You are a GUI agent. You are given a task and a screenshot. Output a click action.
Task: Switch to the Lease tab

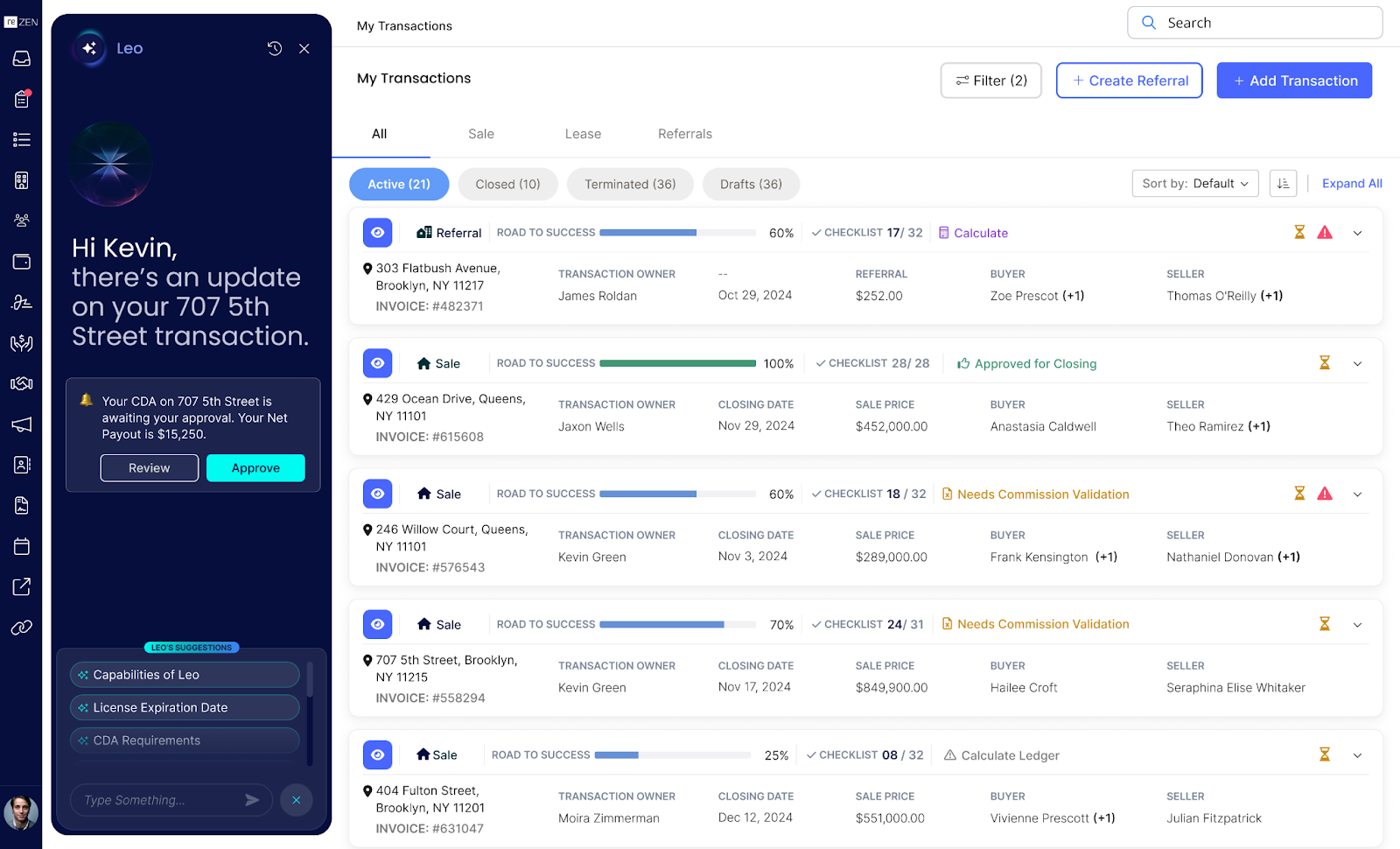coord(583,134)
